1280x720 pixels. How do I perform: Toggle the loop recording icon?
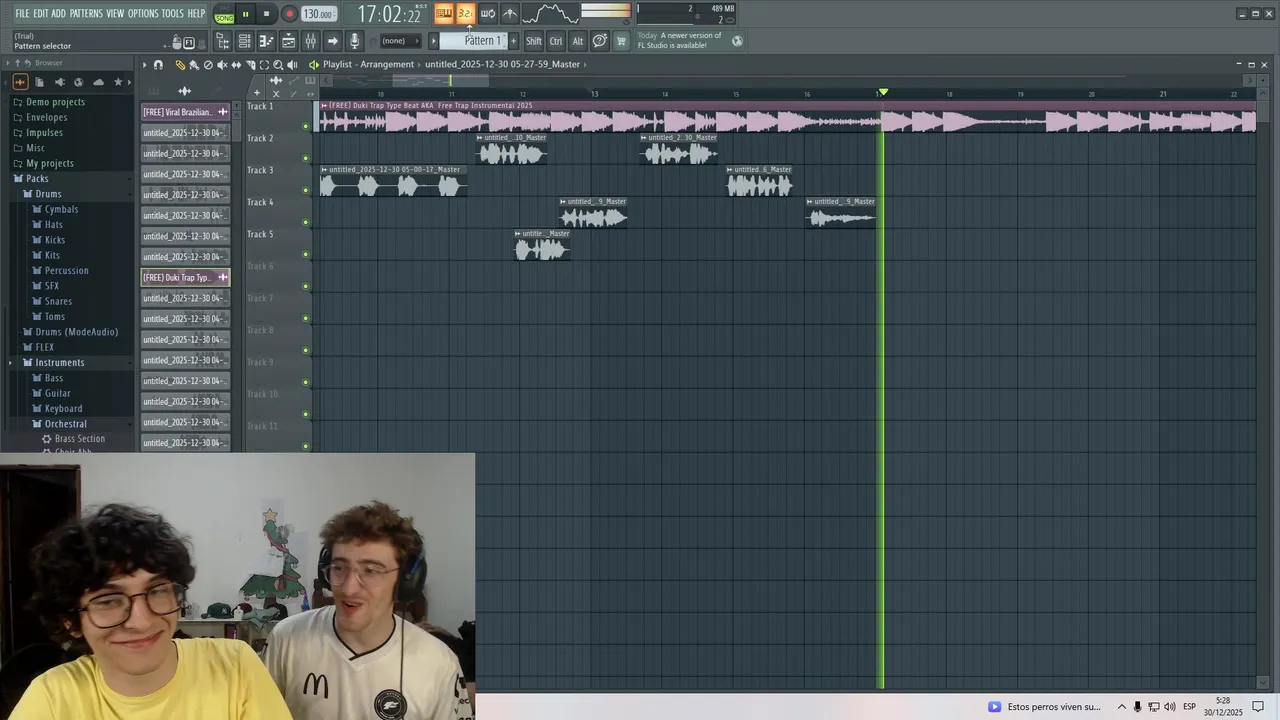pos(487,13)
